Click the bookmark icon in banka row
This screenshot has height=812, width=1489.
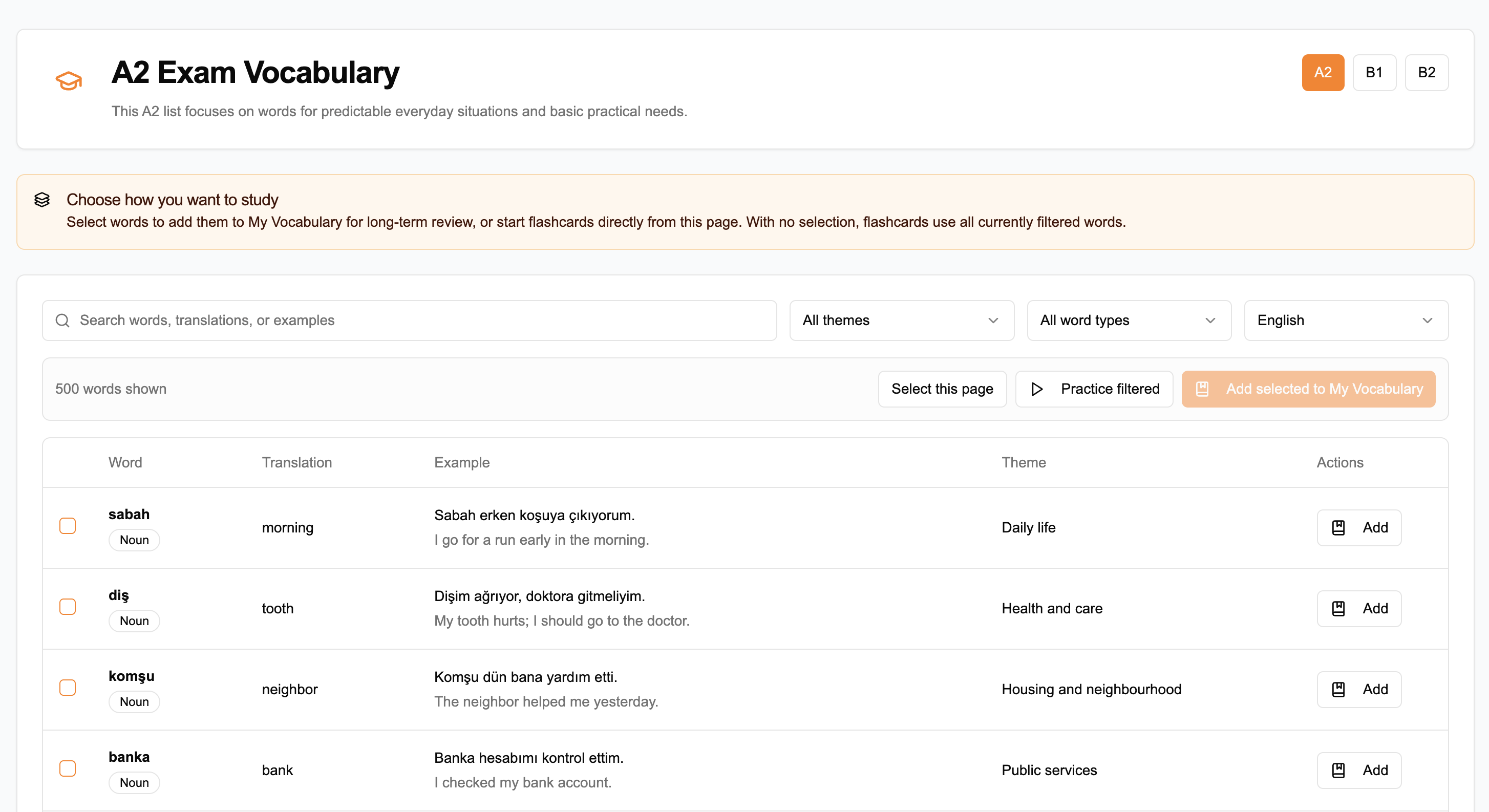[x=1338, y=771]
